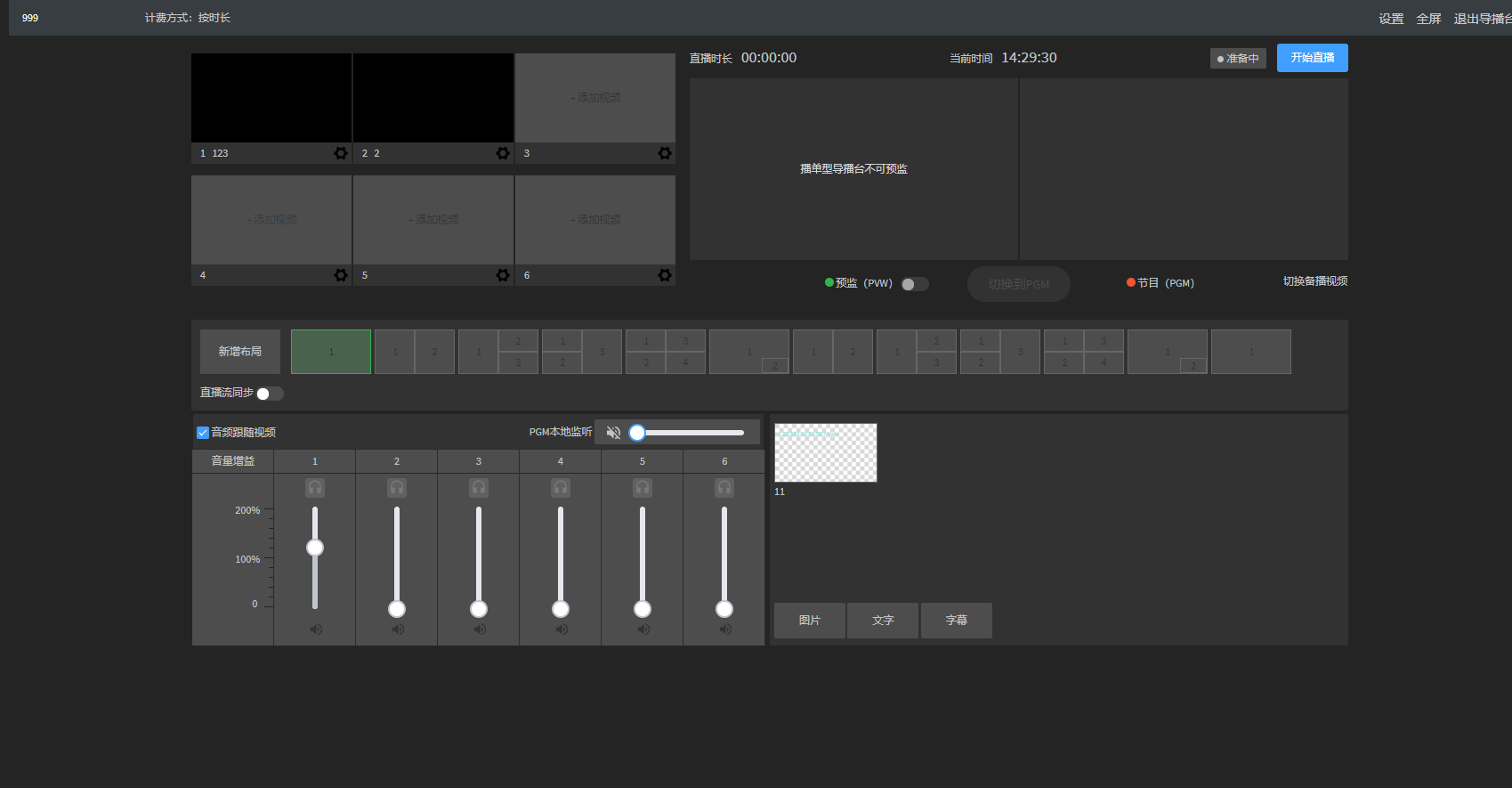Select the two-pane side-by-side layout

coord(415,352)
